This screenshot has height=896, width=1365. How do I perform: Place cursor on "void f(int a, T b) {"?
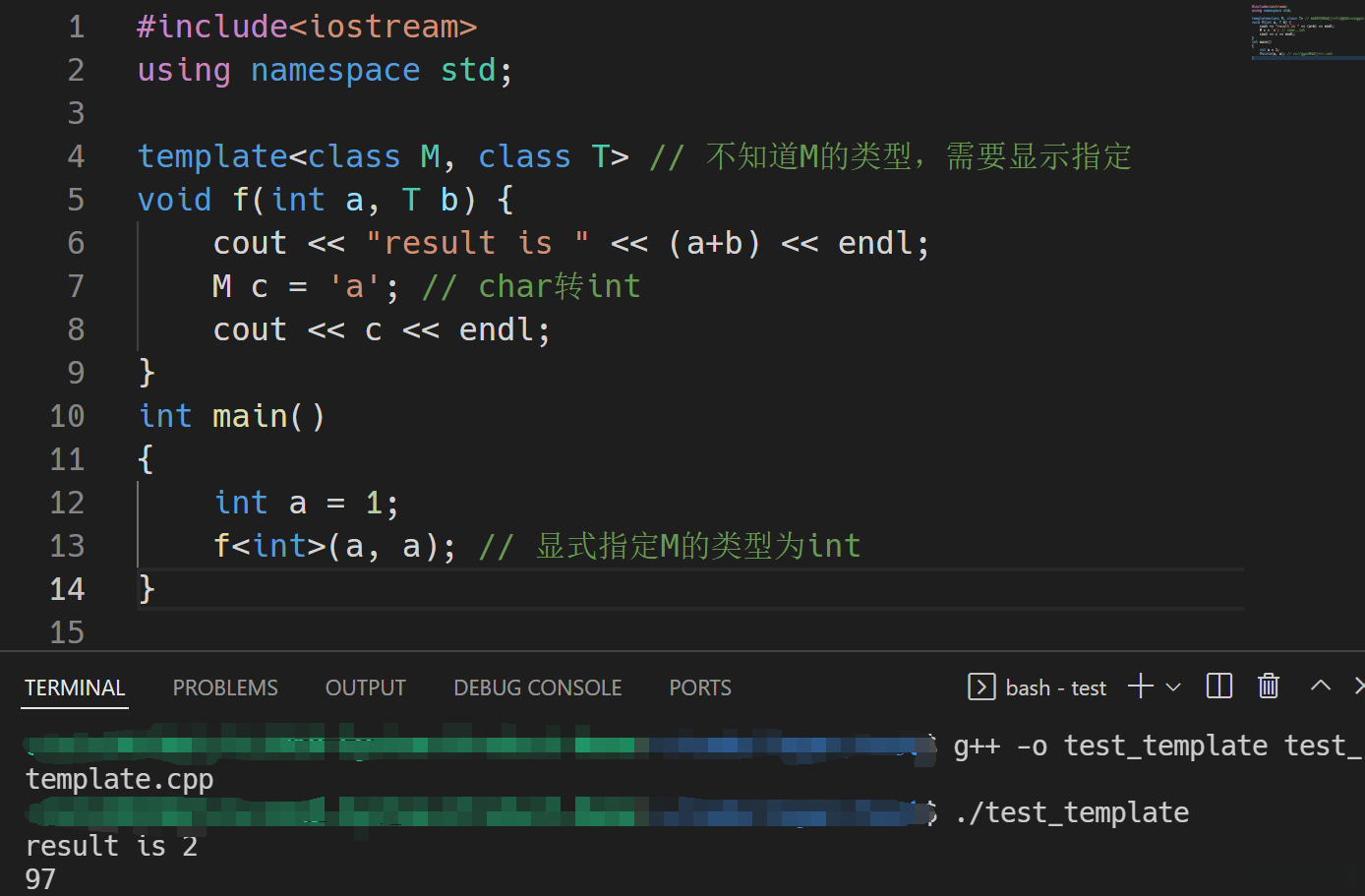click(x=326, y=200)
